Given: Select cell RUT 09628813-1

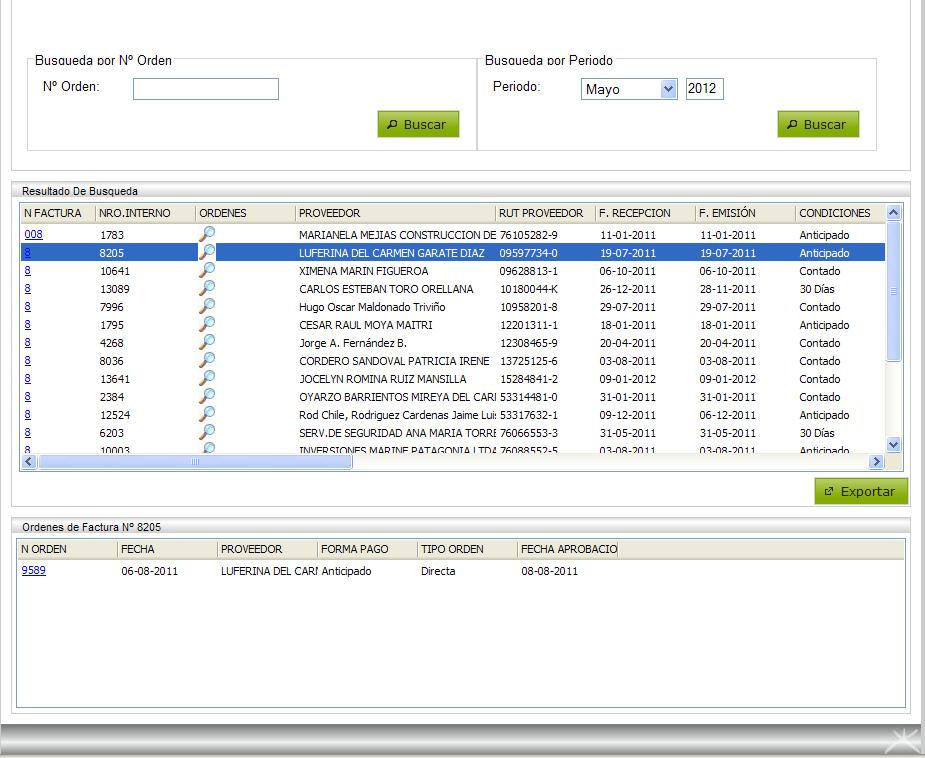Looking at the screenshot, I should click(x=529, y=271).
